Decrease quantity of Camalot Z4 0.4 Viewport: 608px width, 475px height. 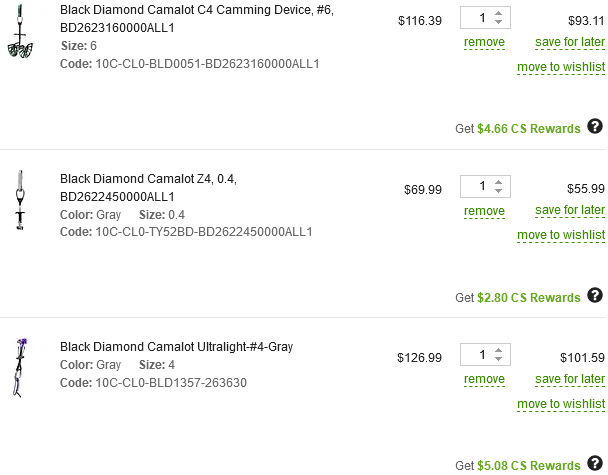tap(499, 190)
